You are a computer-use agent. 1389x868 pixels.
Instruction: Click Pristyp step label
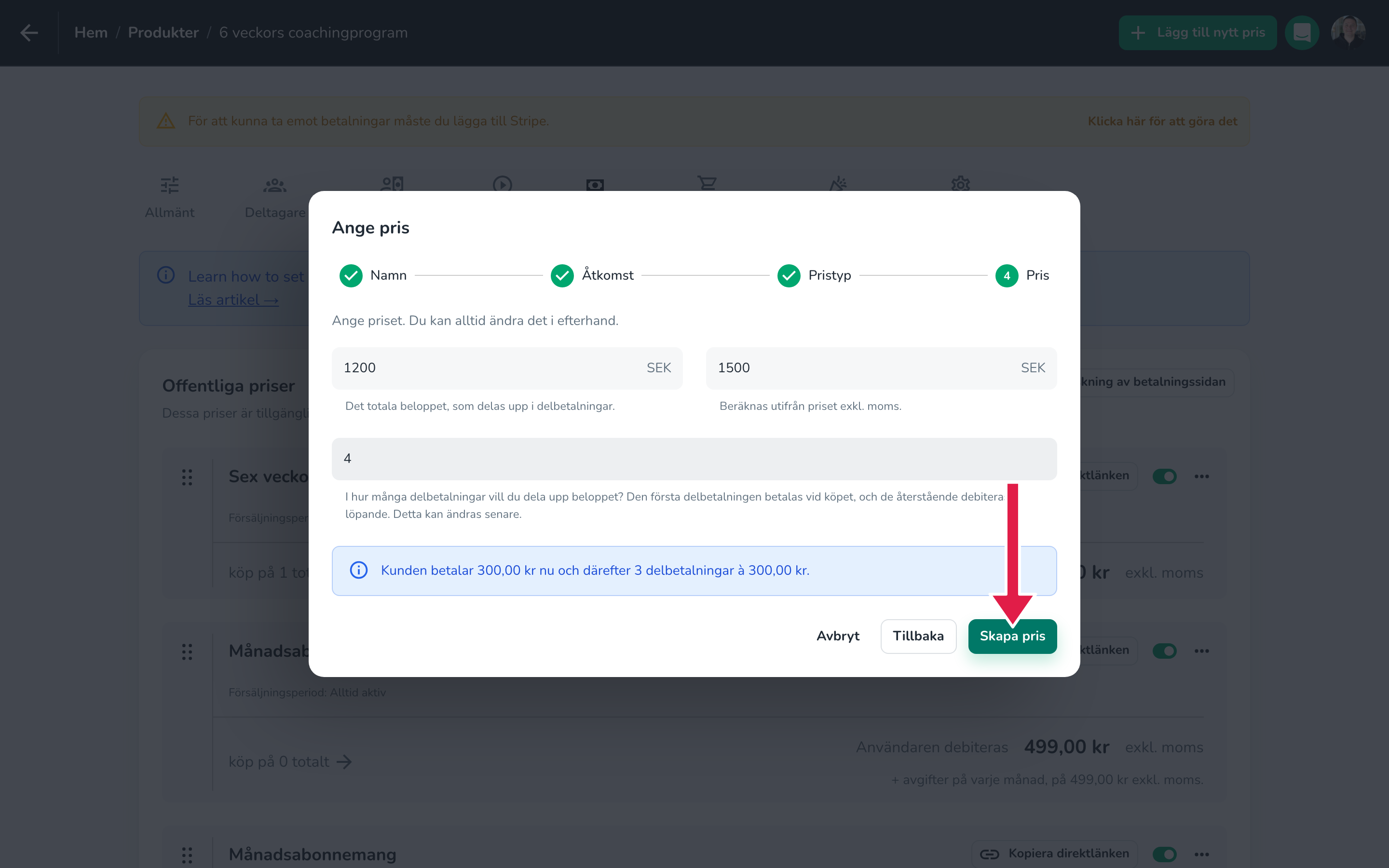830,275
